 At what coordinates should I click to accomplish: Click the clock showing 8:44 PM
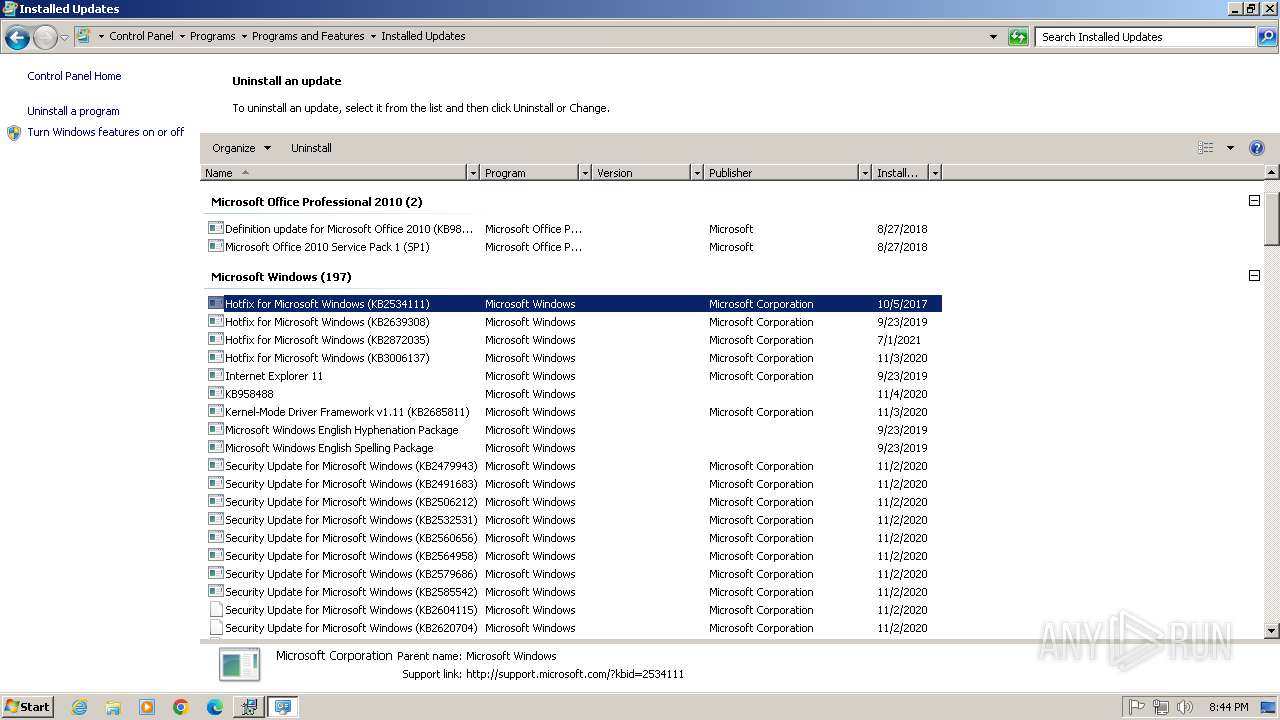1228,707
